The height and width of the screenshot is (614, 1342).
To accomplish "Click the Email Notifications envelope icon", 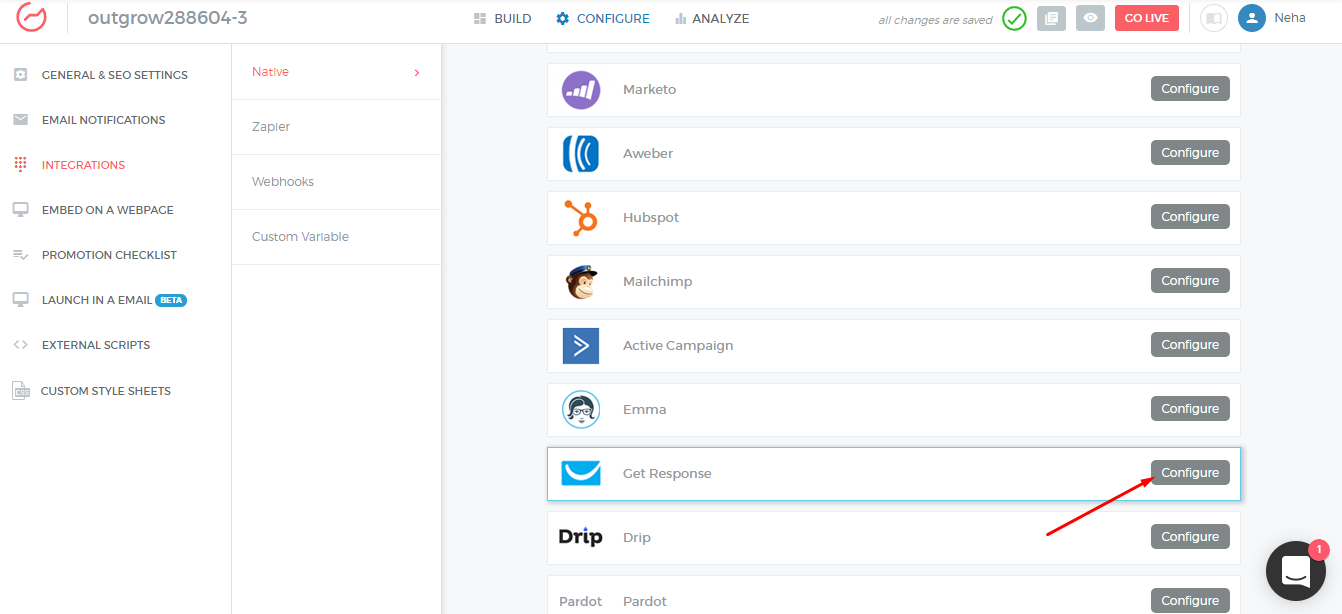I will pyautogui.click(x=20, y=119).
